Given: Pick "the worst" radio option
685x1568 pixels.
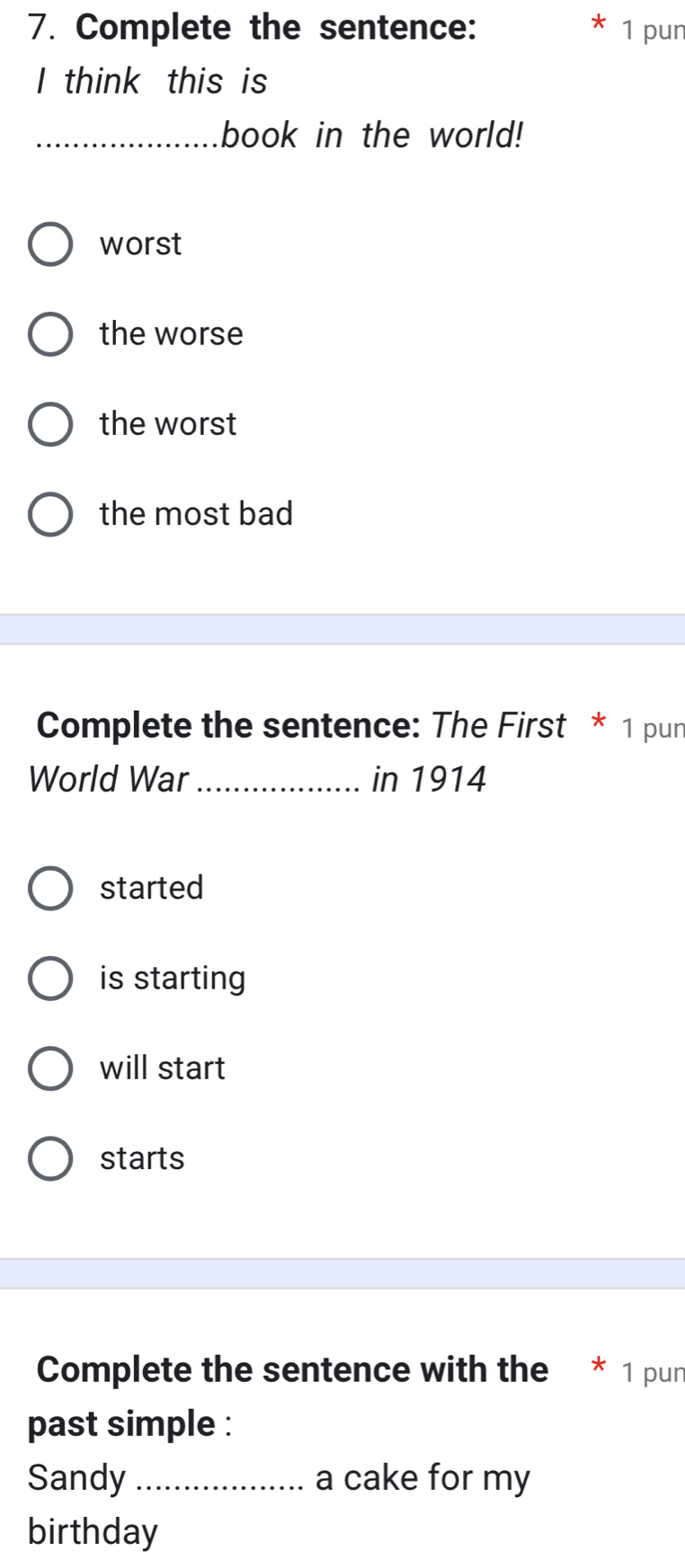Looking at the screenshot, I should coord(50,424).
